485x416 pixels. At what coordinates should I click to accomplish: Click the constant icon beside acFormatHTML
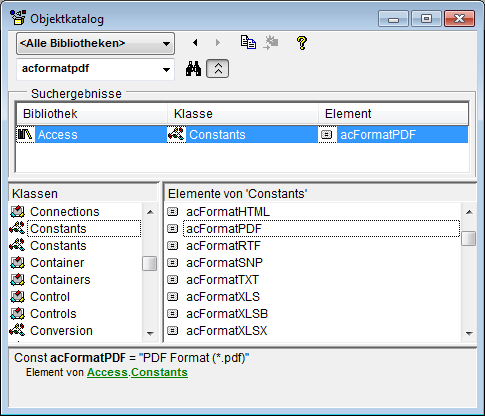pos(173,212)
